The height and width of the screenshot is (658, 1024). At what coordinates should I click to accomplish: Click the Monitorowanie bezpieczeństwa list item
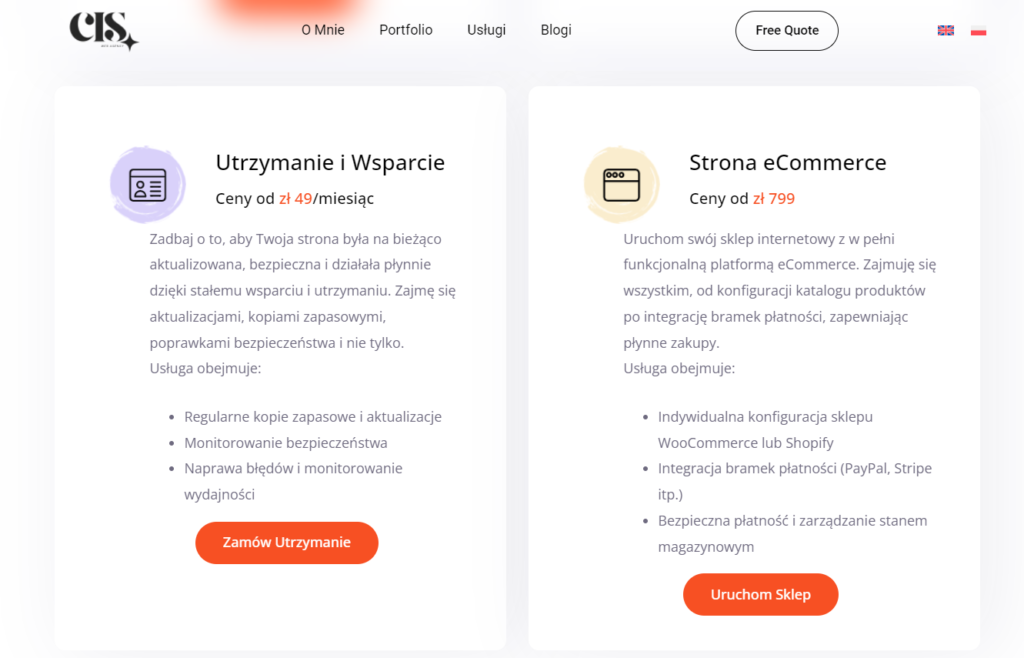coord(285,443)
